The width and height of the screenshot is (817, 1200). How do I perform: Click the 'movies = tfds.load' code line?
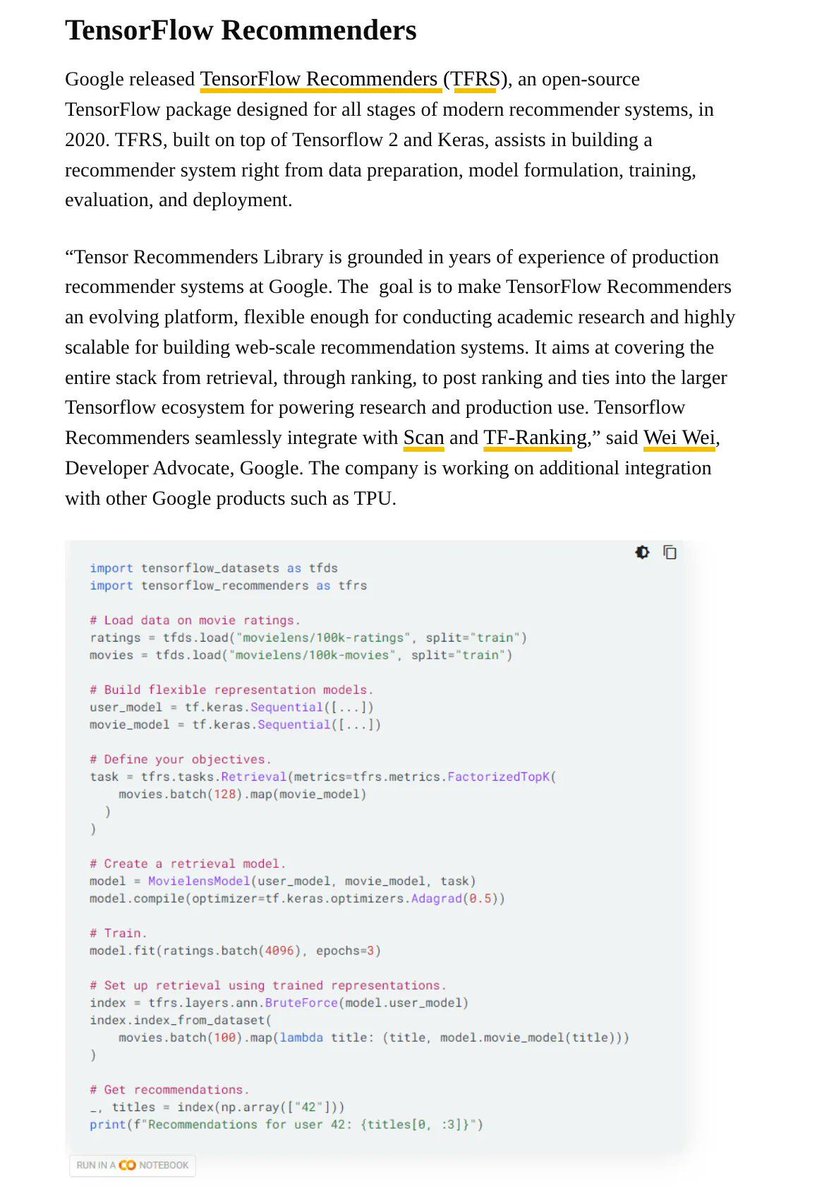[301, 655]
